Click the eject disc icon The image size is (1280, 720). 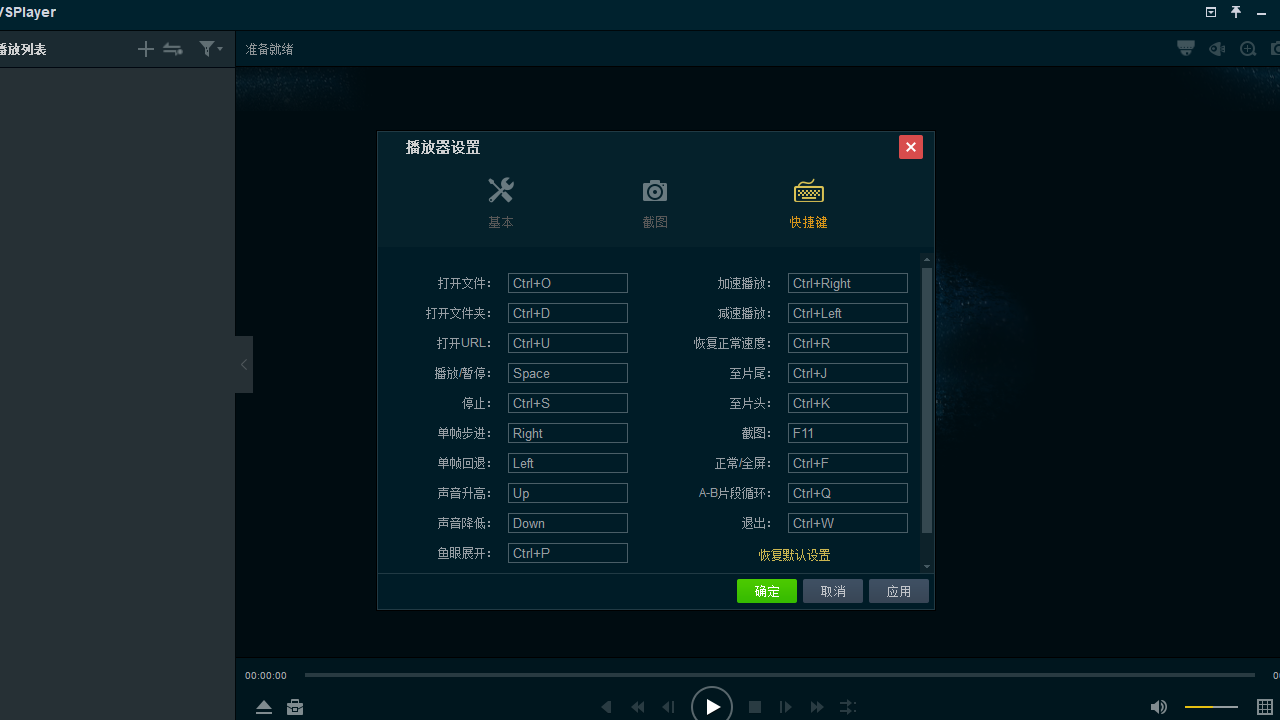tap(264, 707)
